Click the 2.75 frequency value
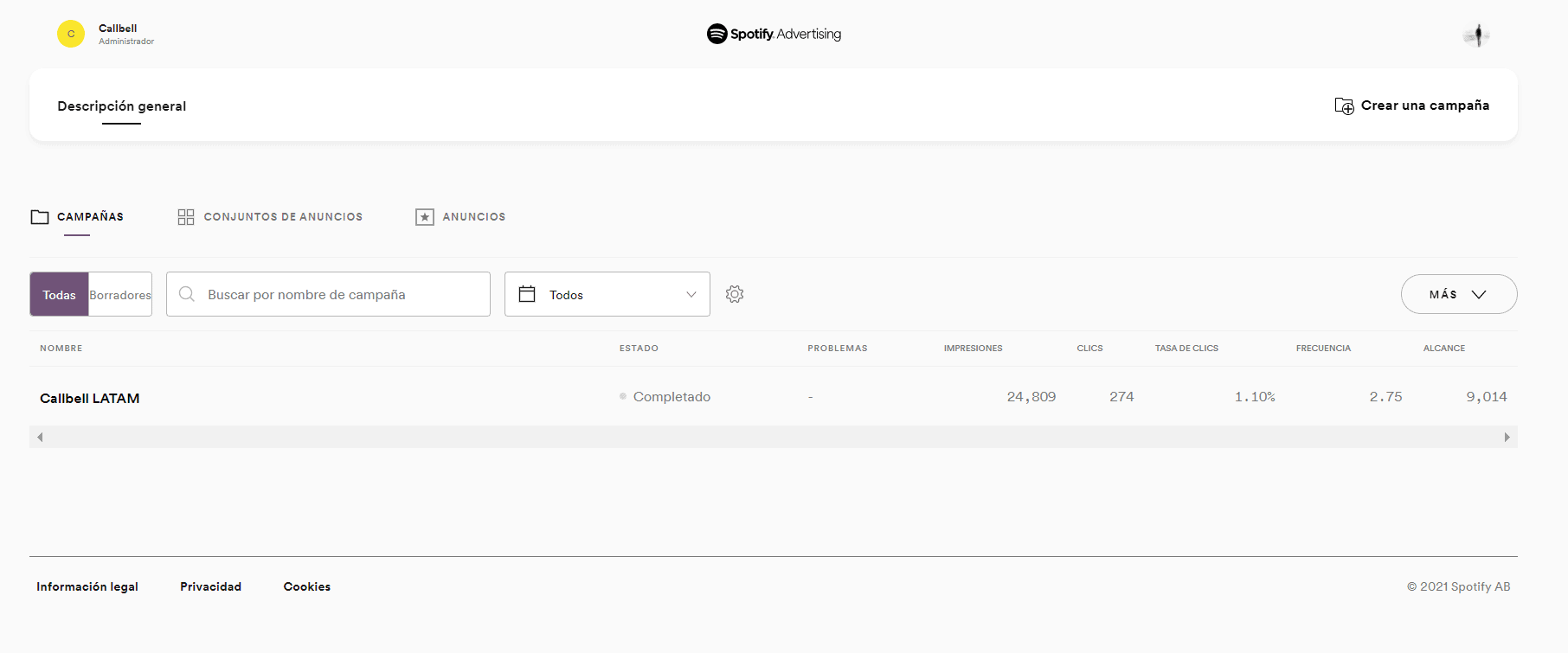Image resolution: width=1568 pixels, height=653 pixels. tap(1385, 396)
